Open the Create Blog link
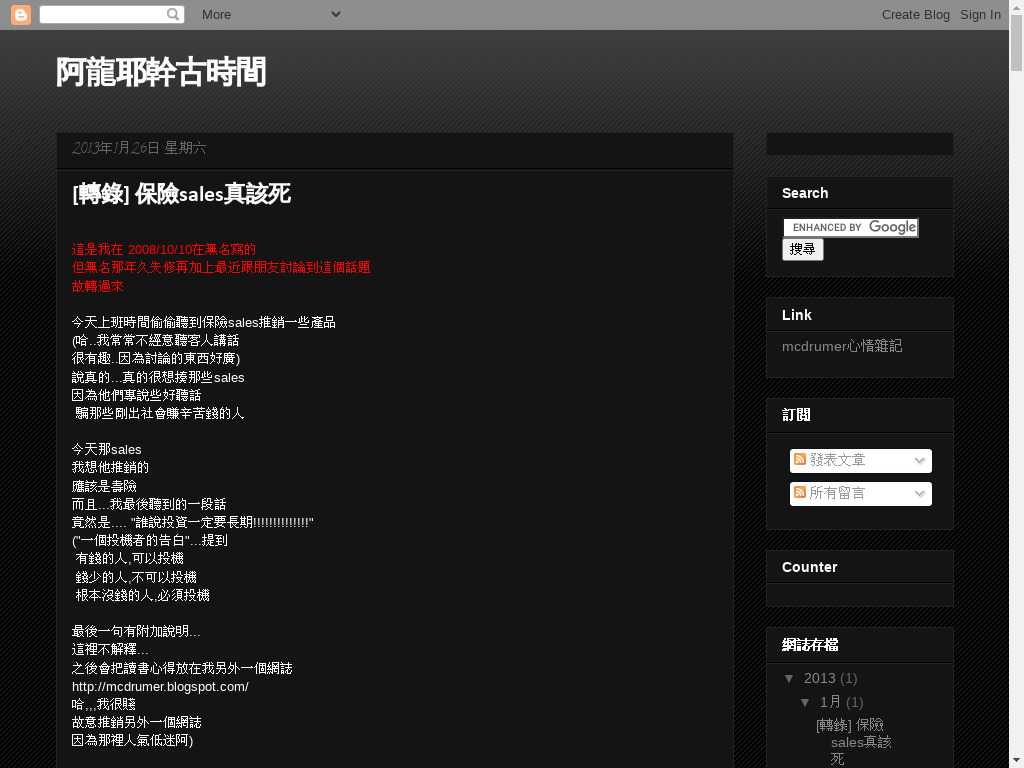Image resolution: width=1024 pixels, height=768 pixels. 915,14
